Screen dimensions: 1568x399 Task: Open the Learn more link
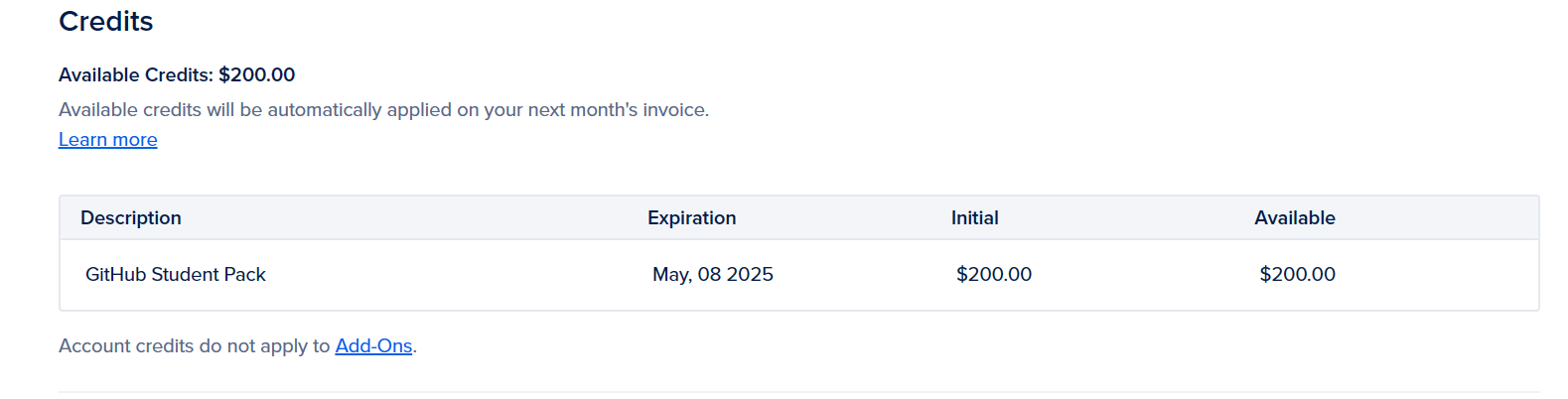(x=107, y=140)
